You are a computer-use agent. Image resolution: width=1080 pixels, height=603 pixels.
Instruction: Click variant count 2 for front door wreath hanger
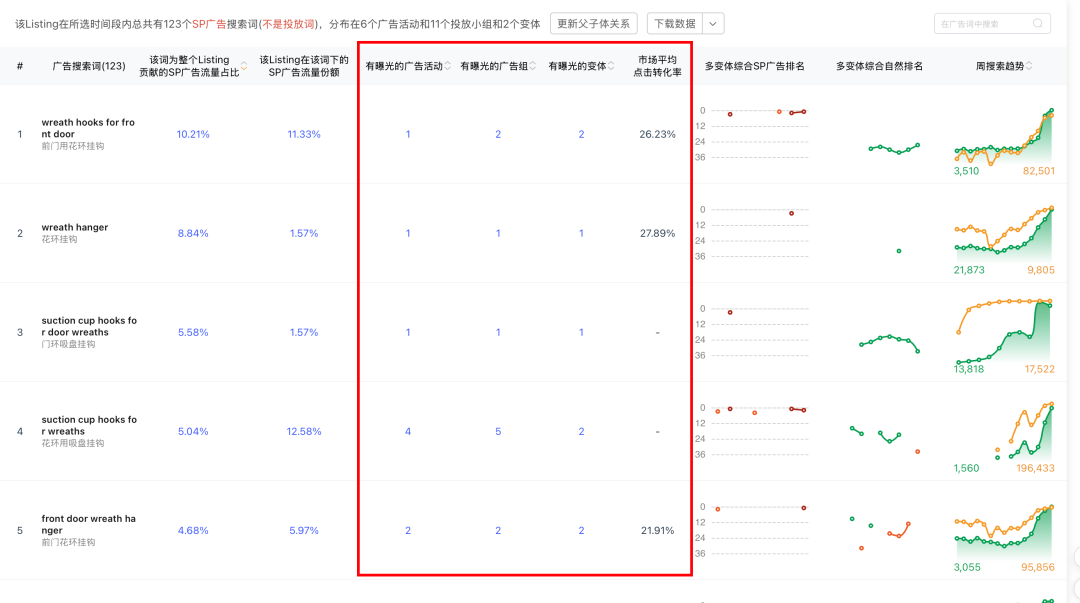point(581,531)
